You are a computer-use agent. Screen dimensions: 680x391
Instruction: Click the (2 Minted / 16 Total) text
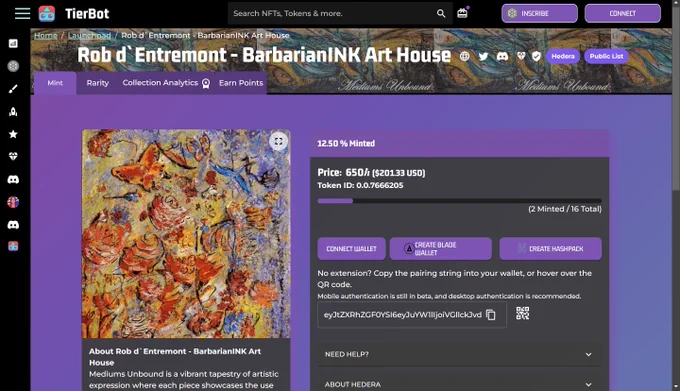pos(565,209)
